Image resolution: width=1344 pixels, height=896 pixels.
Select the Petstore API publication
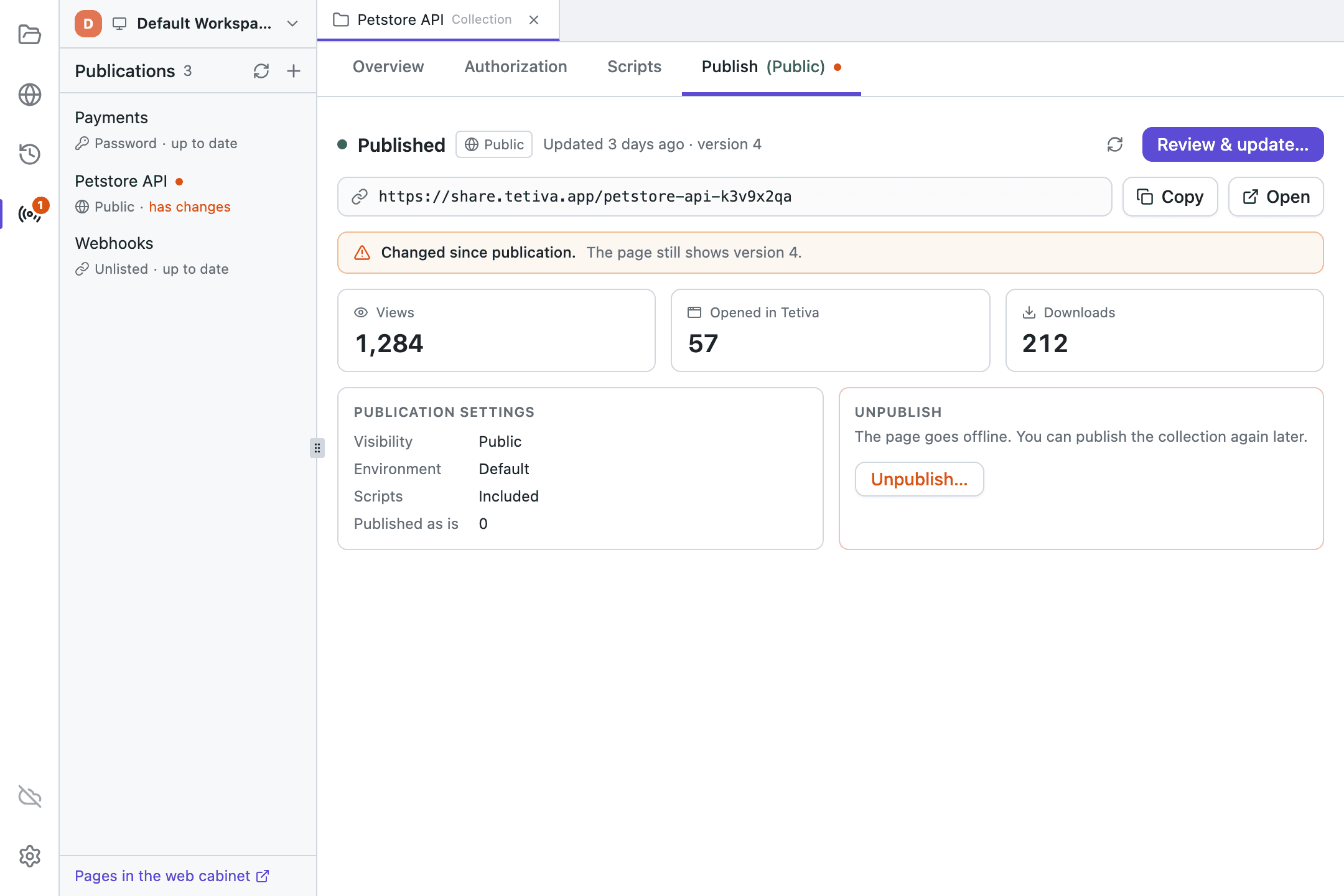(188, 194)
